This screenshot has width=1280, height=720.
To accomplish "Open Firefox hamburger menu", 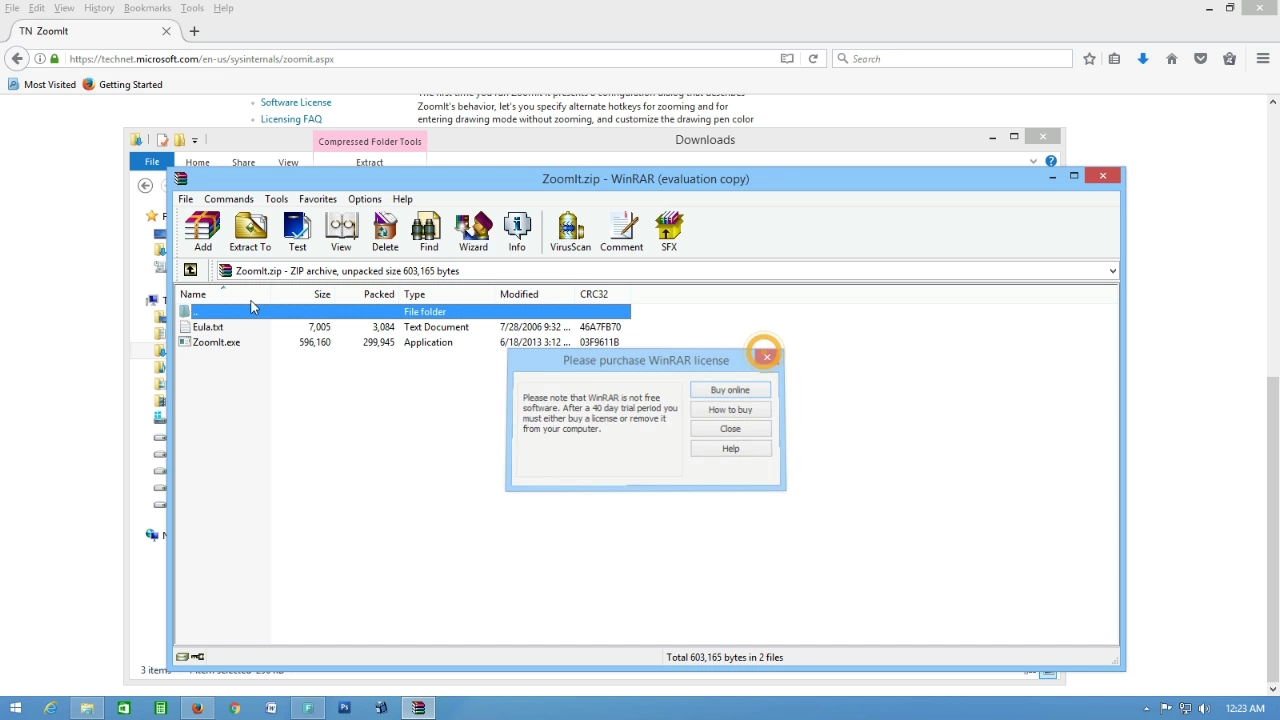I will pyautogui.click(x=1265, y=59).
